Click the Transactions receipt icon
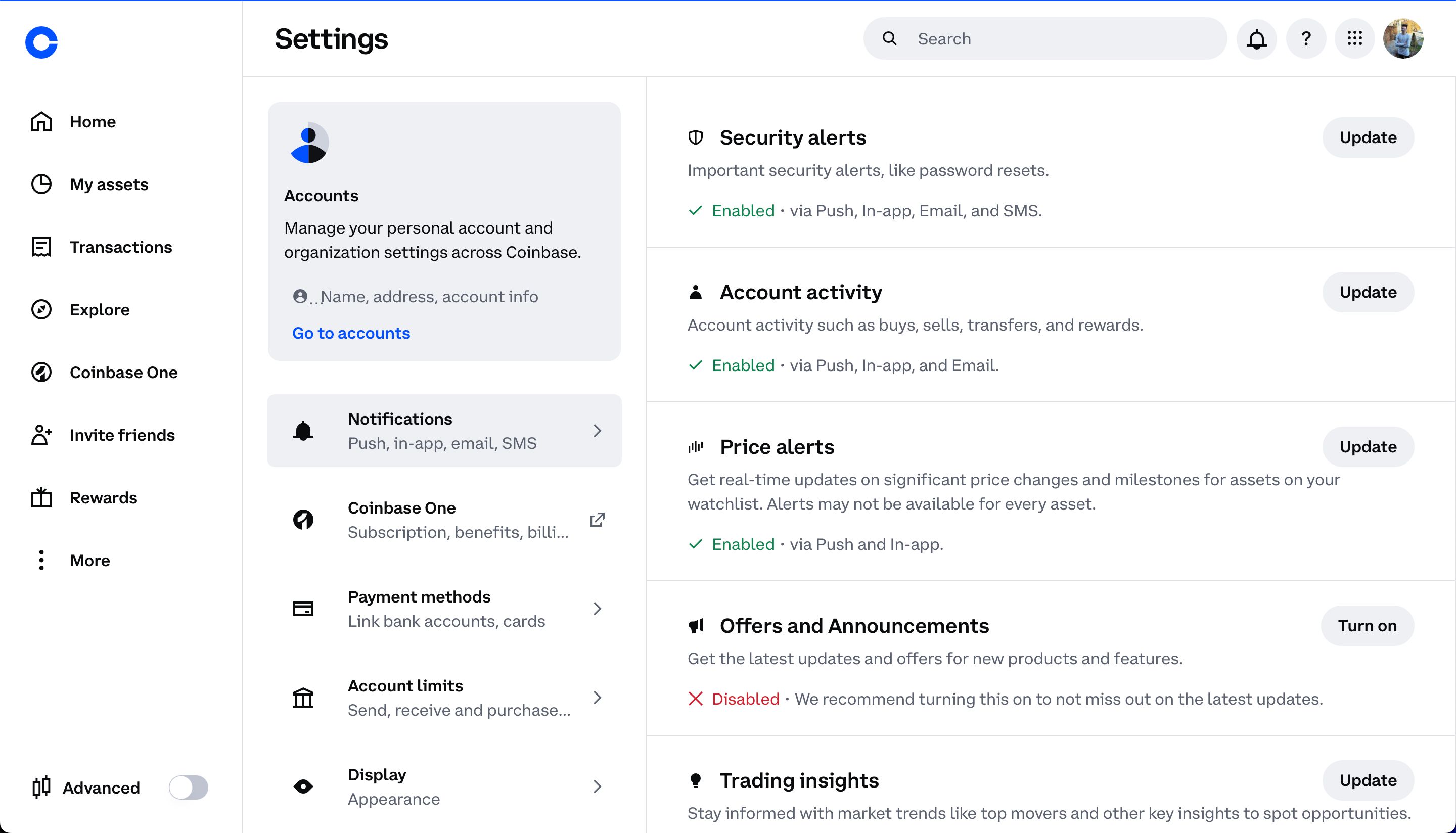This screenshot has height=833, width=1456. 41,247
